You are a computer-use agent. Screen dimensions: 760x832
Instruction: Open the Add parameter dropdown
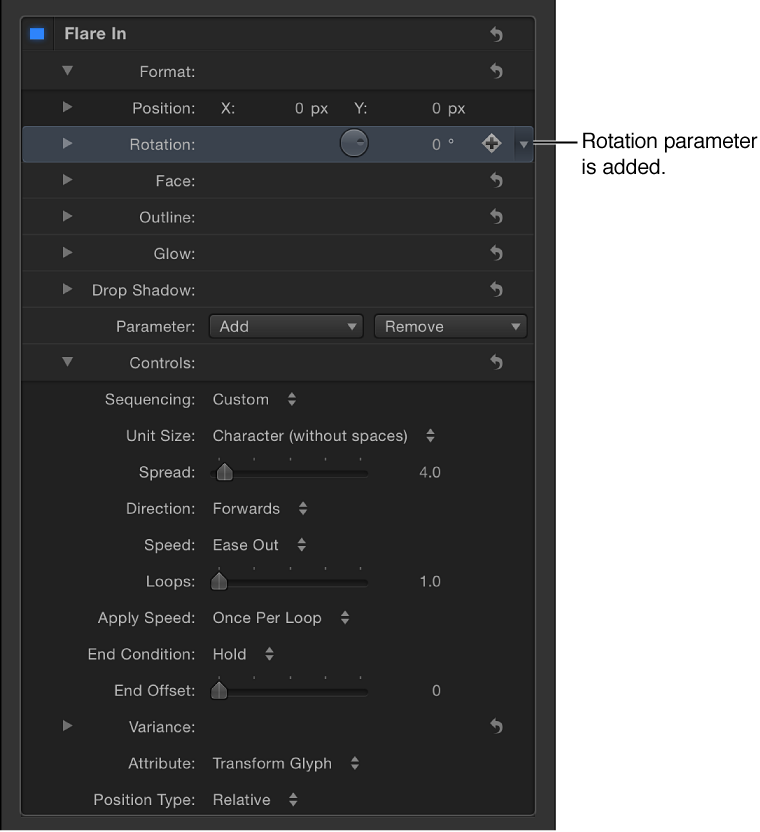tap(286, 326)
